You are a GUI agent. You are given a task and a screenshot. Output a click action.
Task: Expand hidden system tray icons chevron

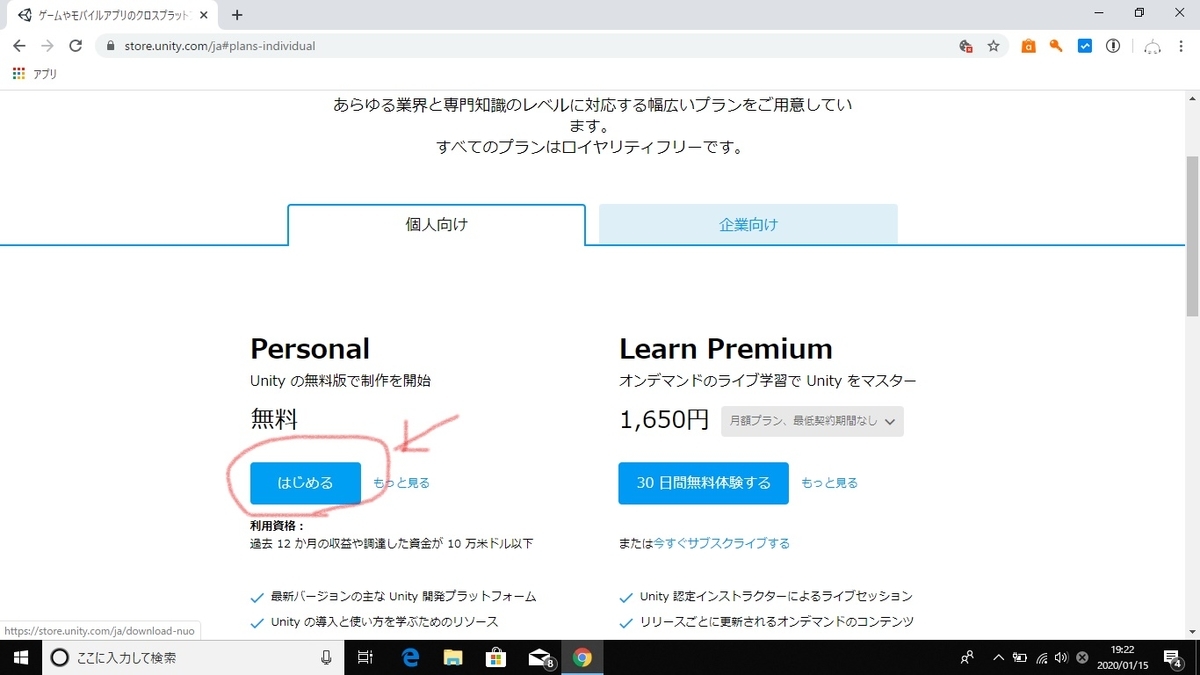(998, 657)
